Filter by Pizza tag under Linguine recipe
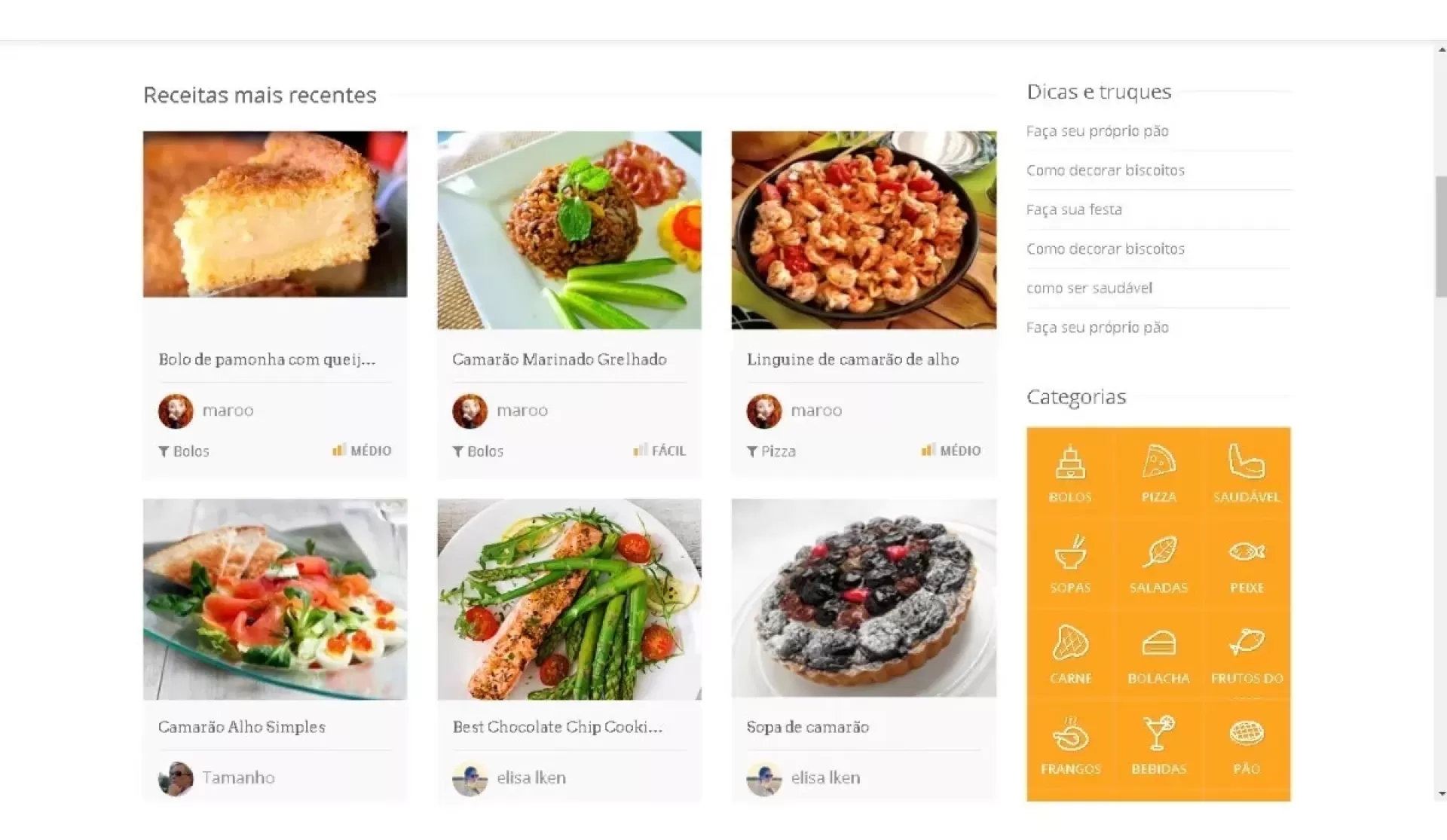The image size is (1447, 840). (x=771, y=451)
